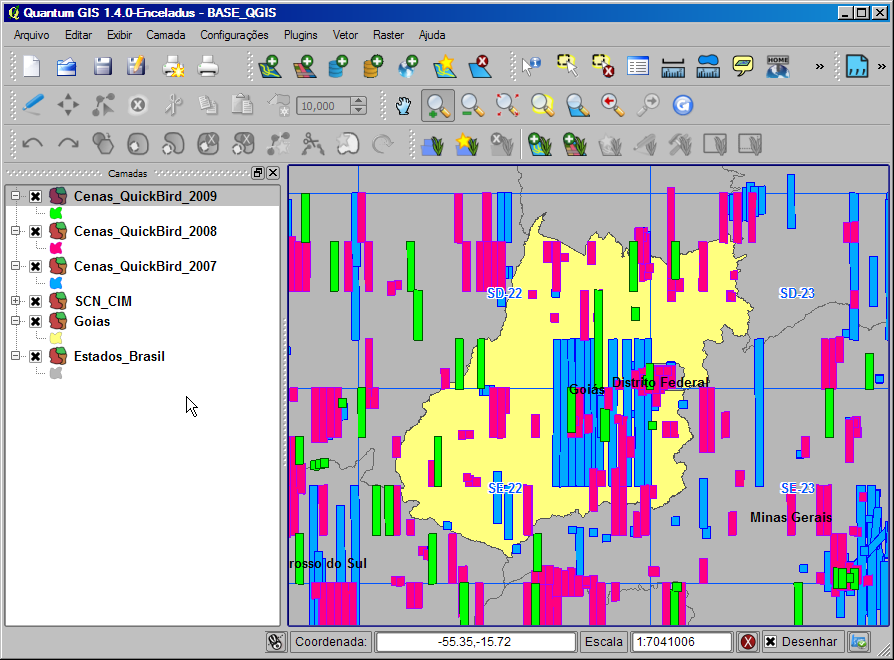Close the Camadas panel
Screen dimensions: 894x660
(273, 173)
